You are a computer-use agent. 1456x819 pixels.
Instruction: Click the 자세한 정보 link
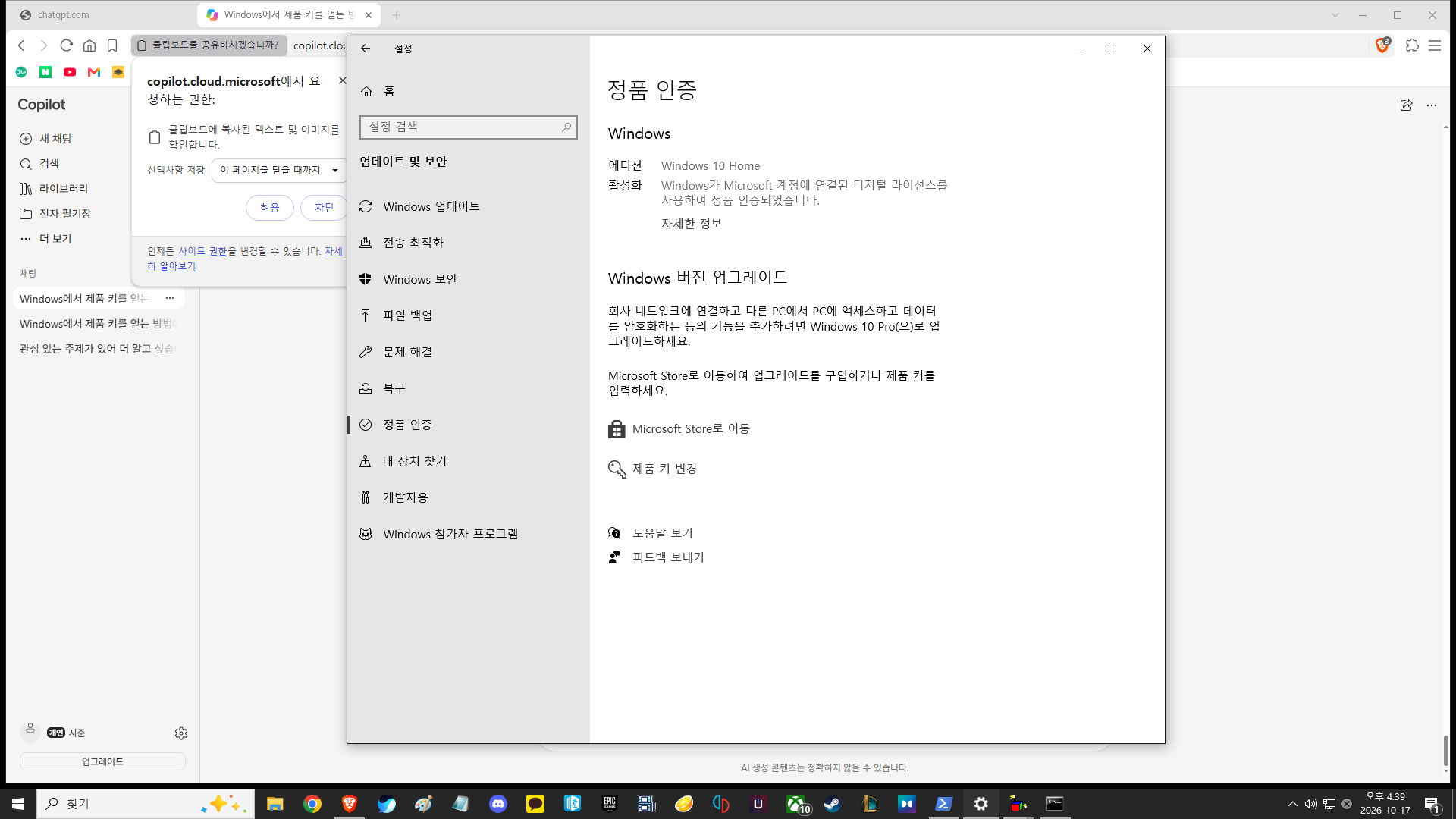(x=691, y=224)
